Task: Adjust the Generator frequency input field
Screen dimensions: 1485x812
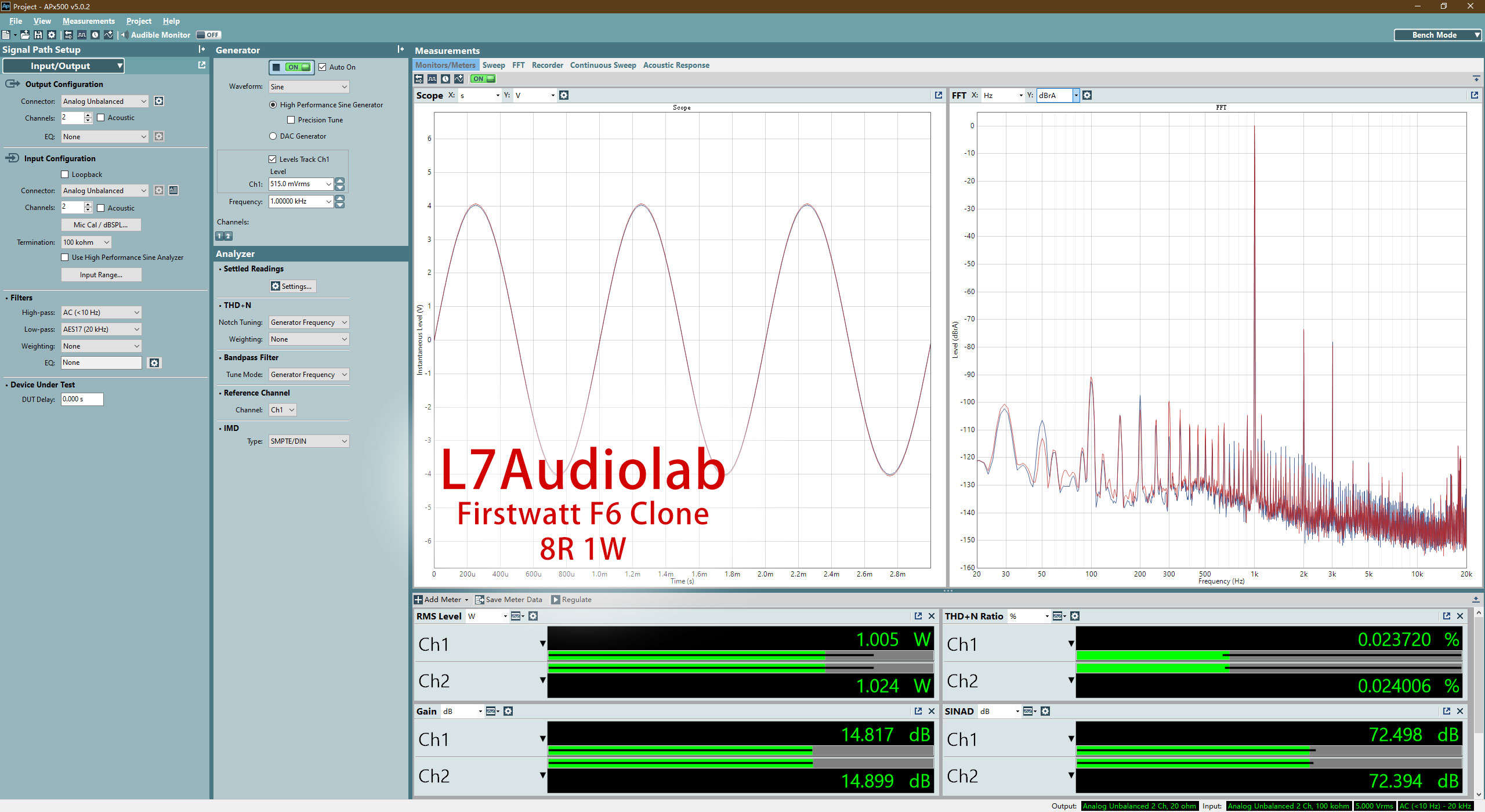Action: pyautogui.click(x=300, y=201)
